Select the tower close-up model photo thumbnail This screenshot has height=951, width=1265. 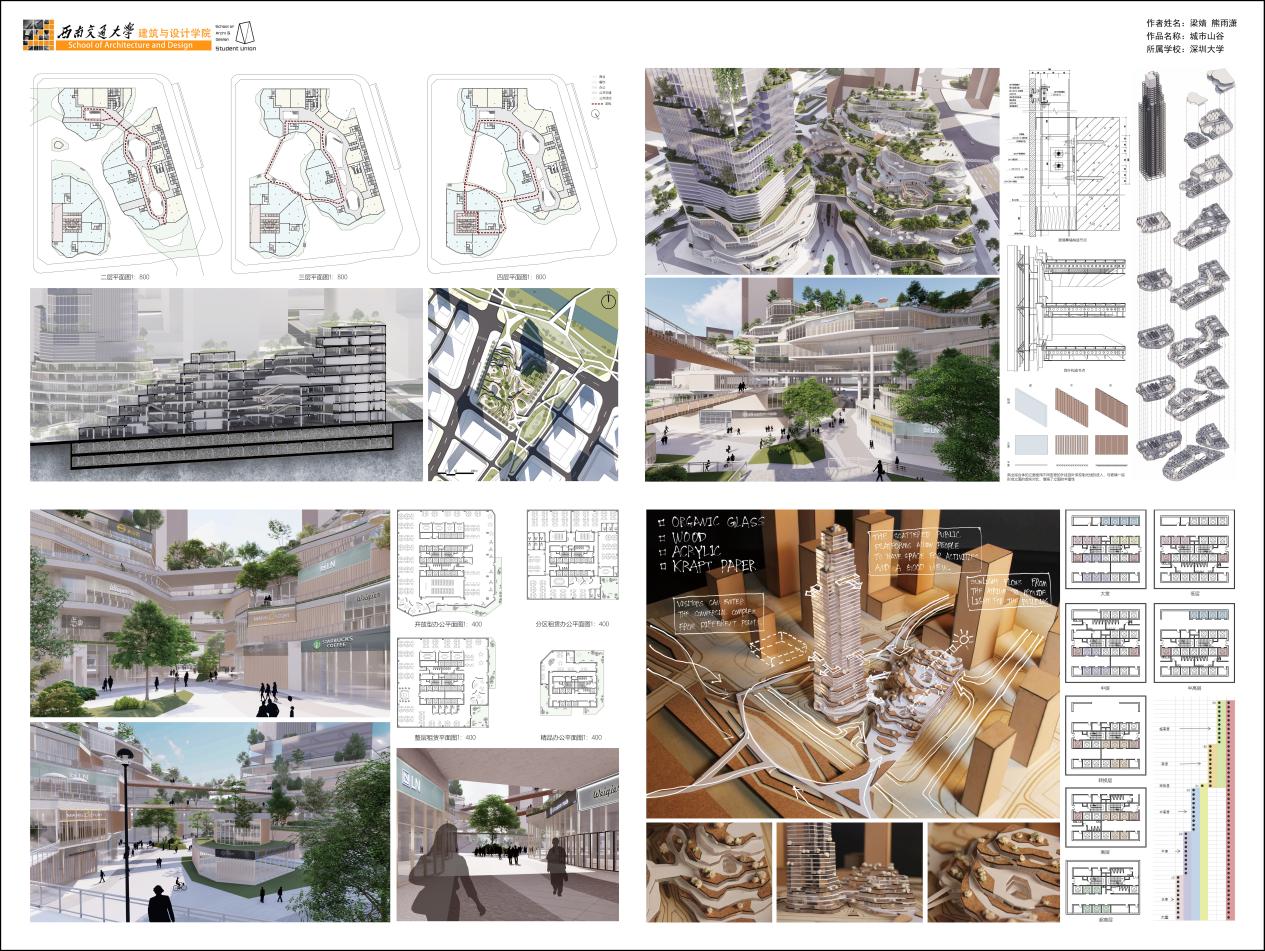point(850,870)
